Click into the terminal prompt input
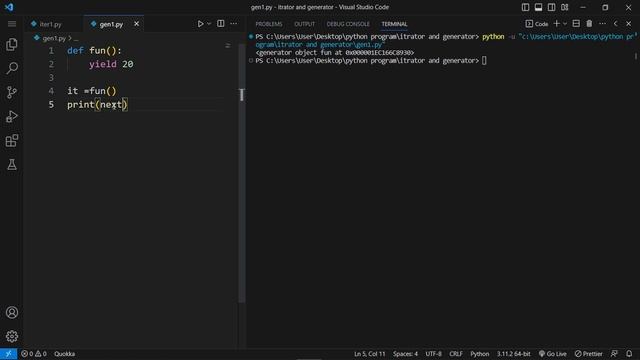This screenshot has height=360, width=640. click(484, 61)
